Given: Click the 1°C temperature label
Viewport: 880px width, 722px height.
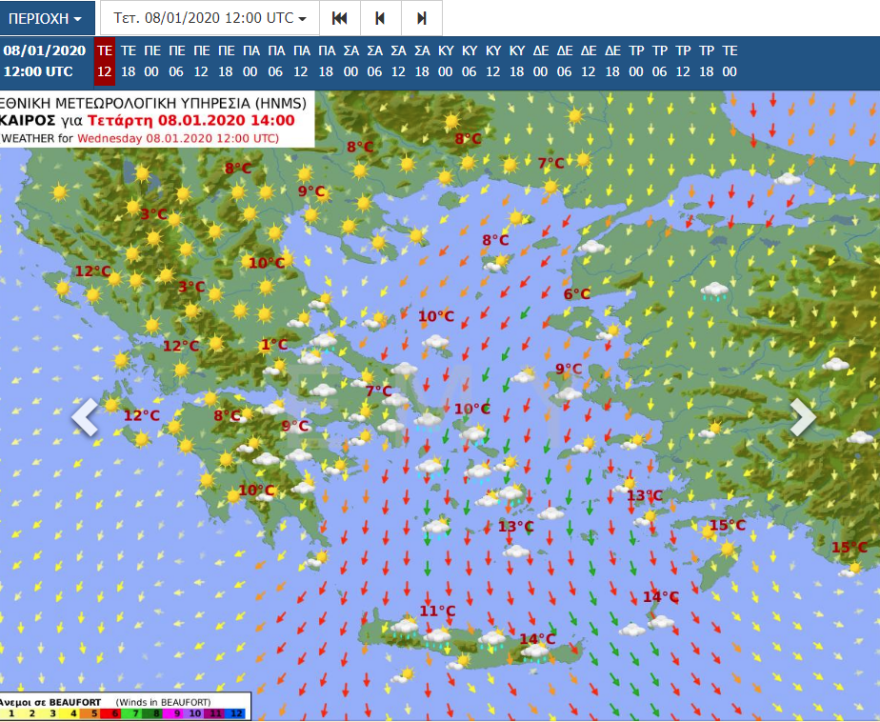Looking at the screenshot, I should (273, 345).
